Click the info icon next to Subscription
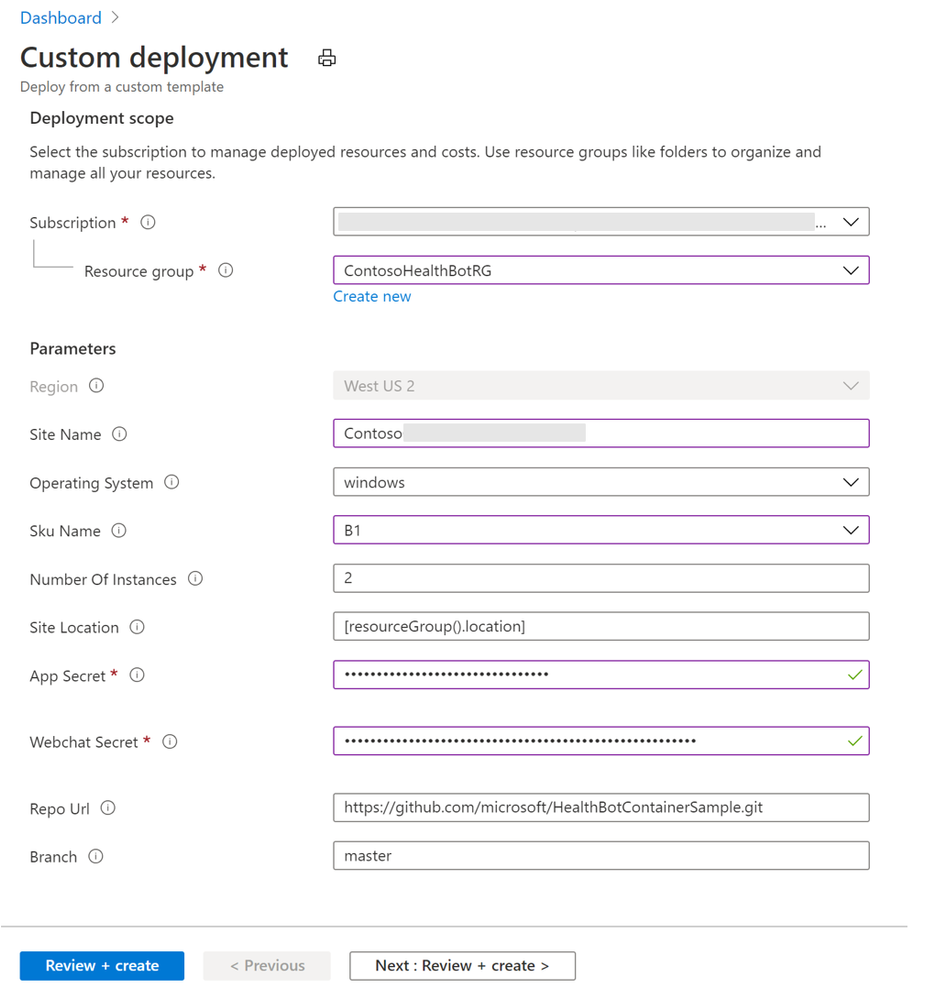Image resolution: width=925 pixels, height=999 pixels. point(148,222)
